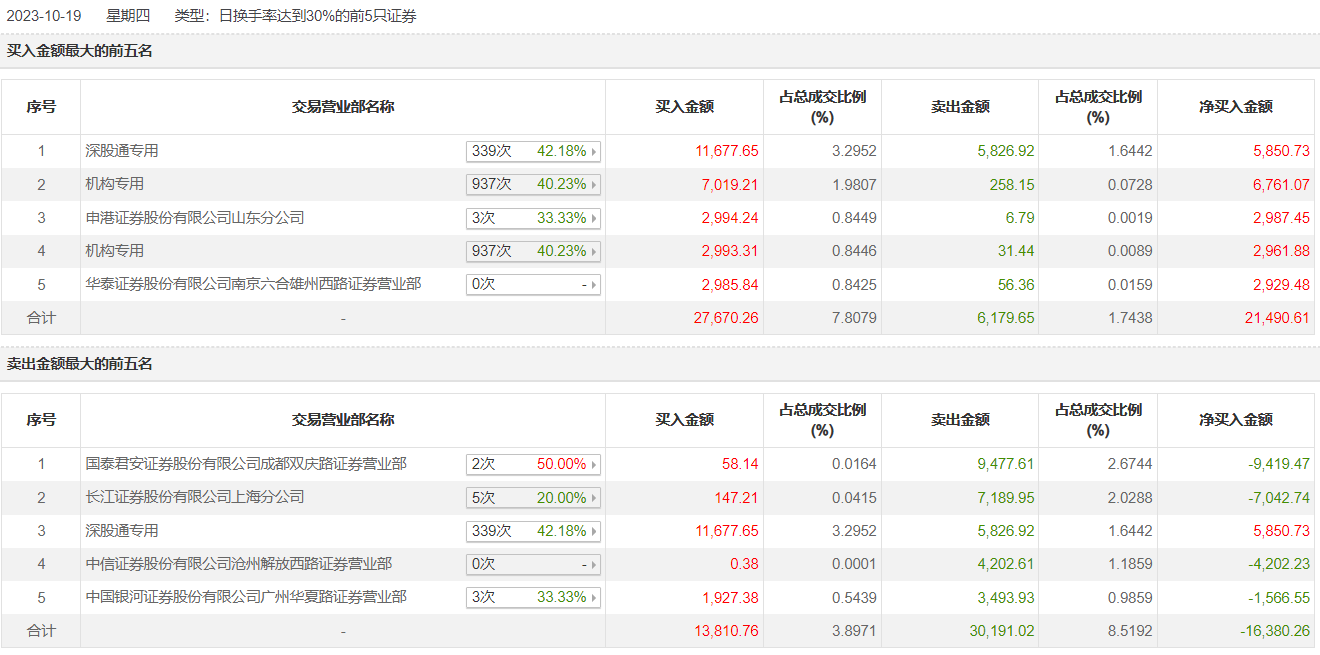Click the arrow icon next to 937次 in buy row 2
This screenshot has height=655, width=1320.
(x=594, y=185)
